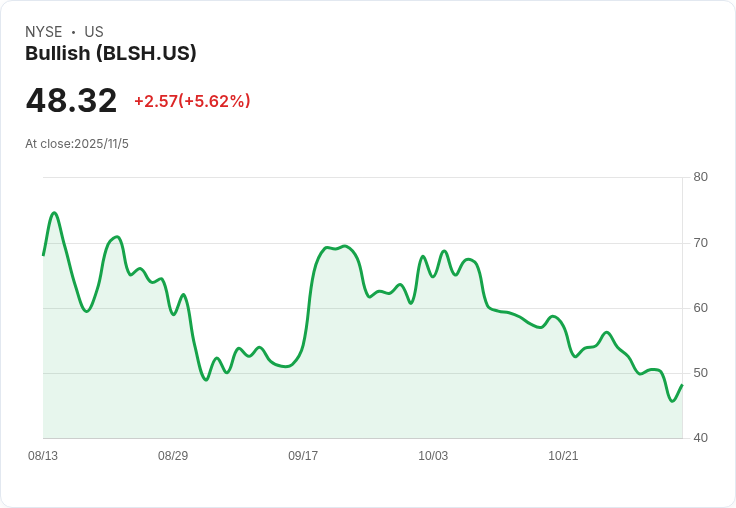Screen dimensions: 736x508
Task: Click the highest peak of the green line
Action: [54, 213]
